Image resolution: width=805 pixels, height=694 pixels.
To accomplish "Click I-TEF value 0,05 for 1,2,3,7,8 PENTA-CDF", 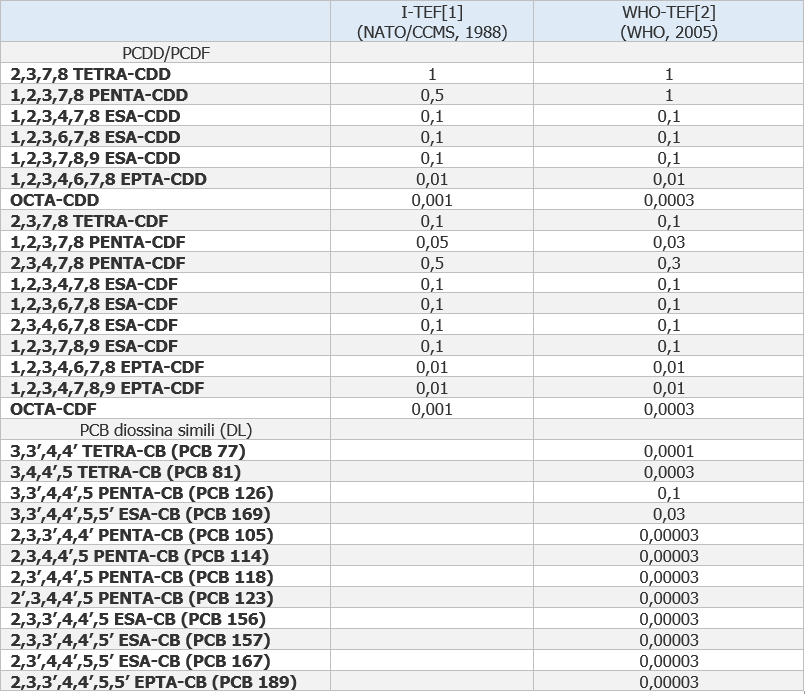I will [x=432, y=242].
